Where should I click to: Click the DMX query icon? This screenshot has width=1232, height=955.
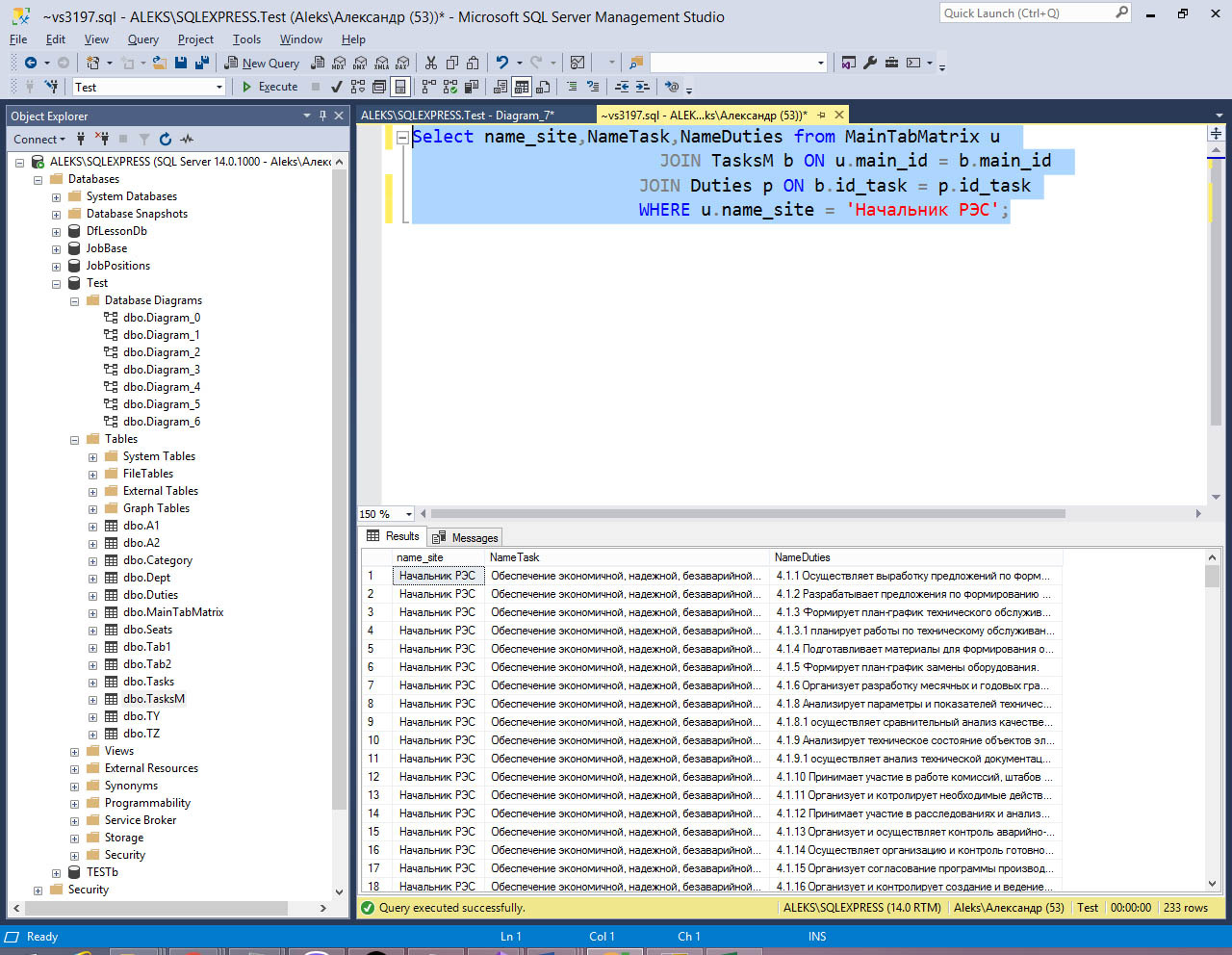tap(360, 63)
